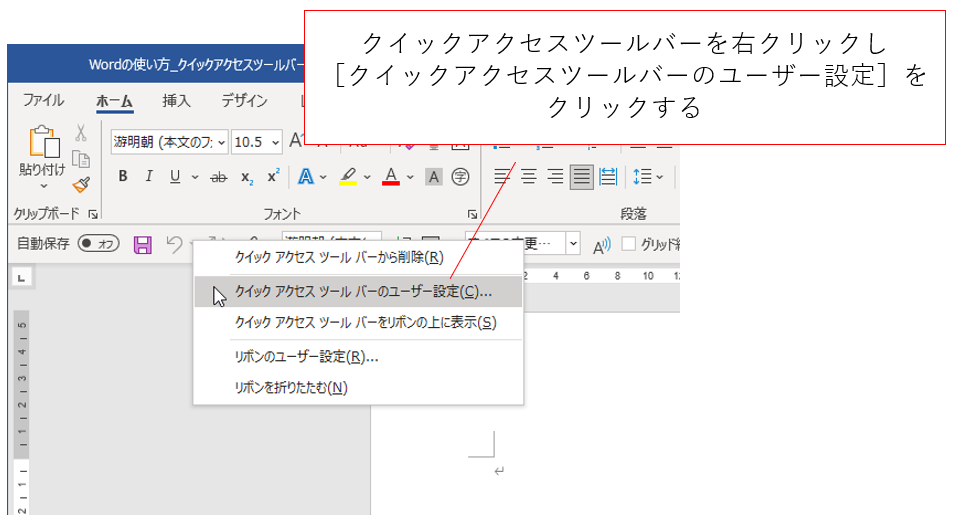
Task: Apply strikethrough formatting
Action: tap(218, 177)
